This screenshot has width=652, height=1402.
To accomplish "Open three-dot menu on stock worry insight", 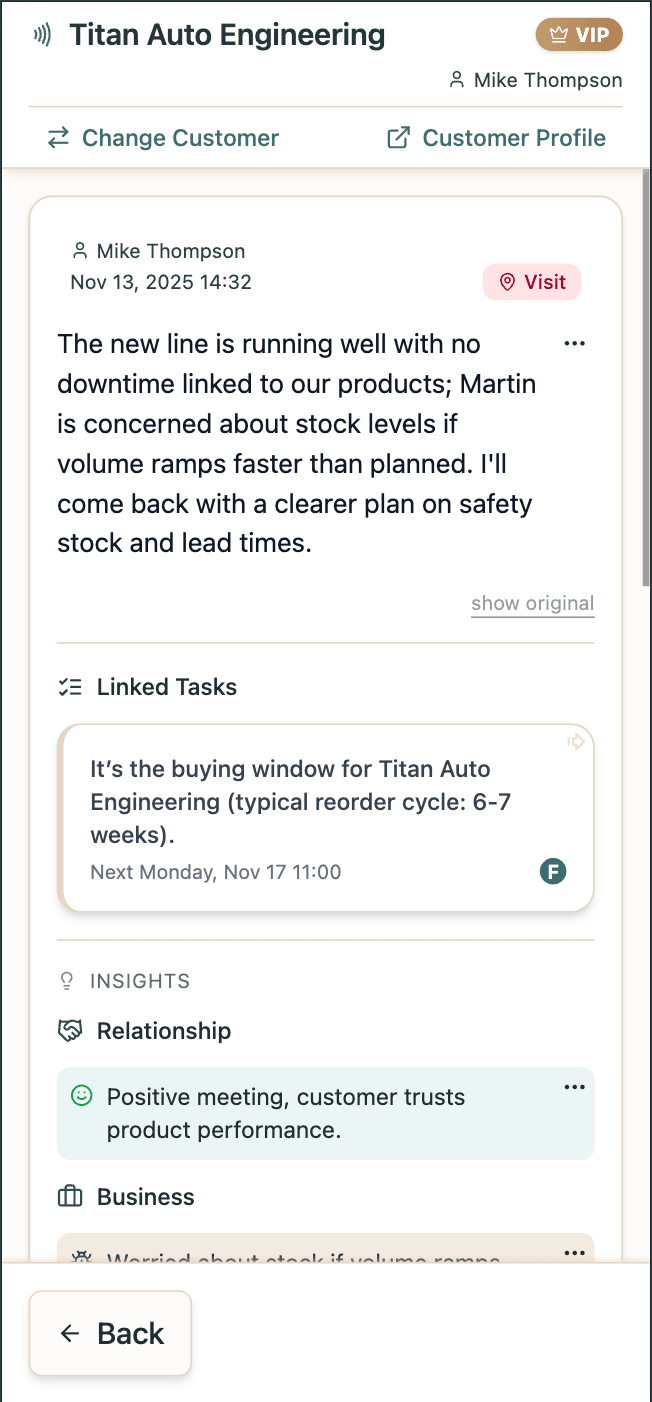I will [574, 1253].
